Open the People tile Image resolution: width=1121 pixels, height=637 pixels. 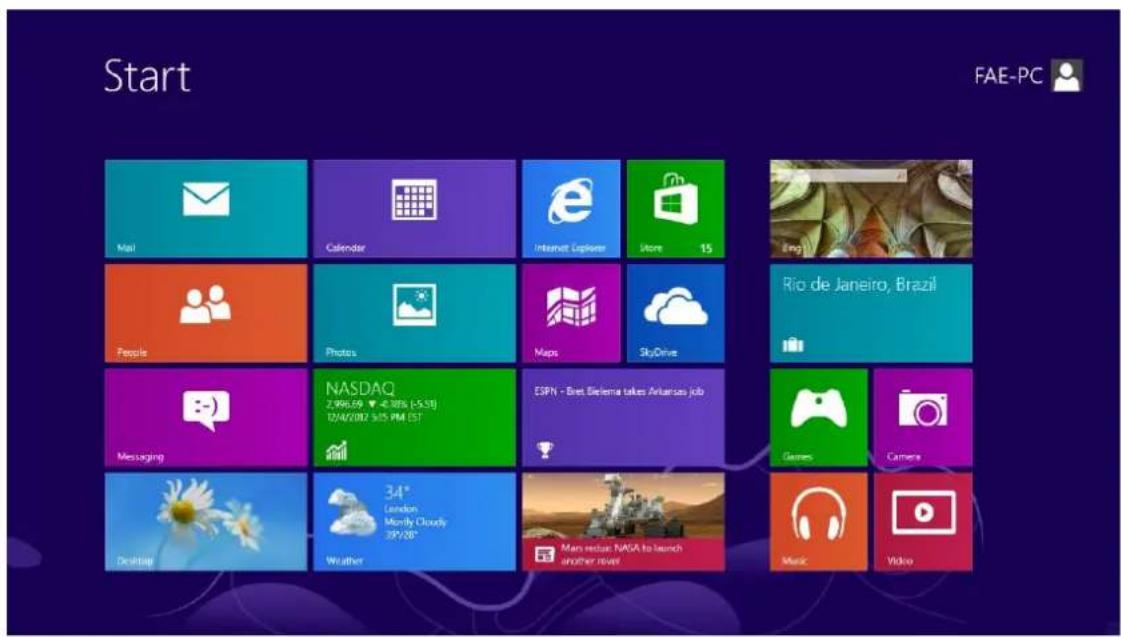point(206,314)
